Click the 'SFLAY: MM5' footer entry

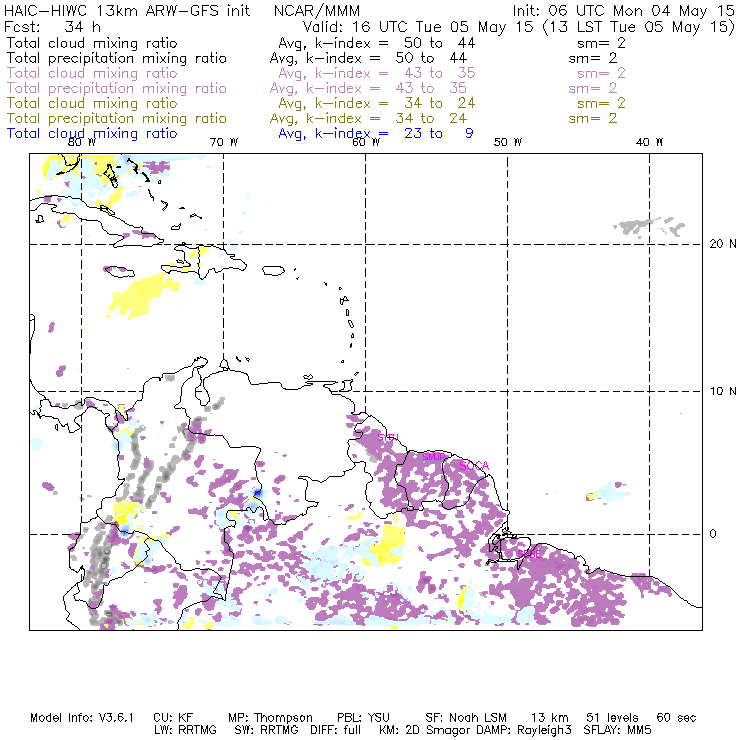click(617, 730)
